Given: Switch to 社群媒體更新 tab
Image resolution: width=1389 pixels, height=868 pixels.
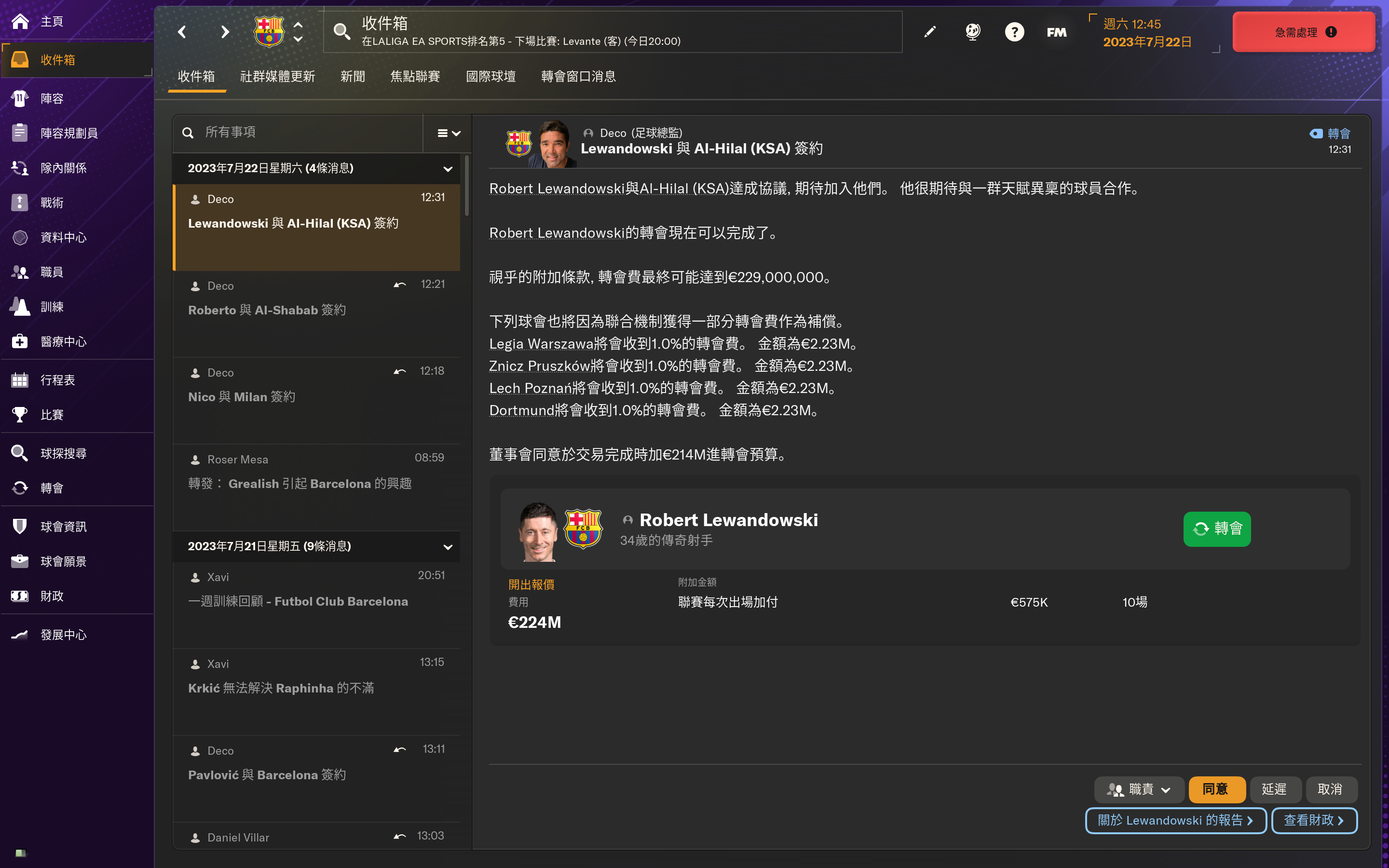Looking at the screenshot, I should point(277,77).
